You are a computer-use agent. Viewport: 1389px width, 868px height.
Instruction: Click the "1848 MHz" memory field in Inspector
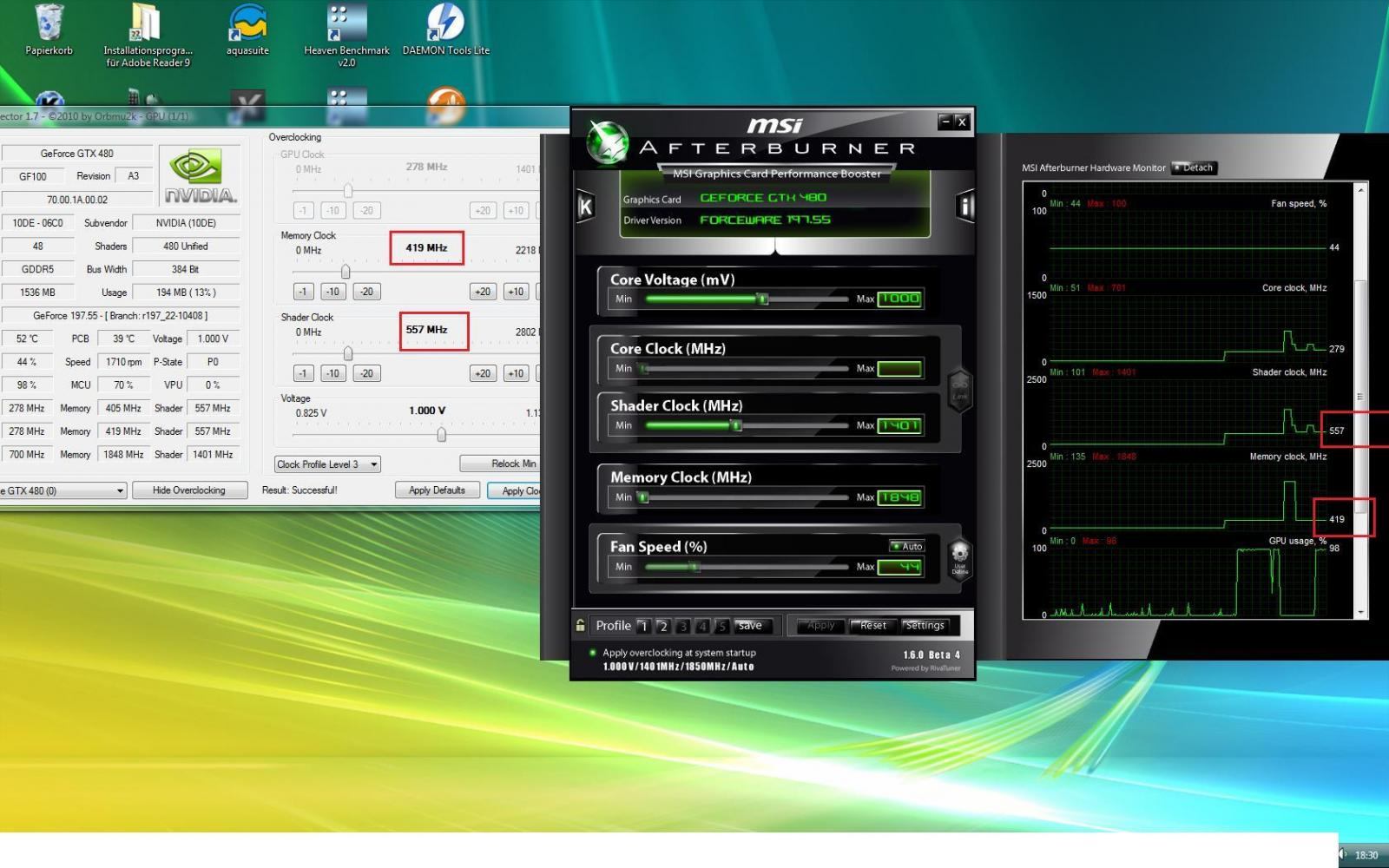(123, 455)
